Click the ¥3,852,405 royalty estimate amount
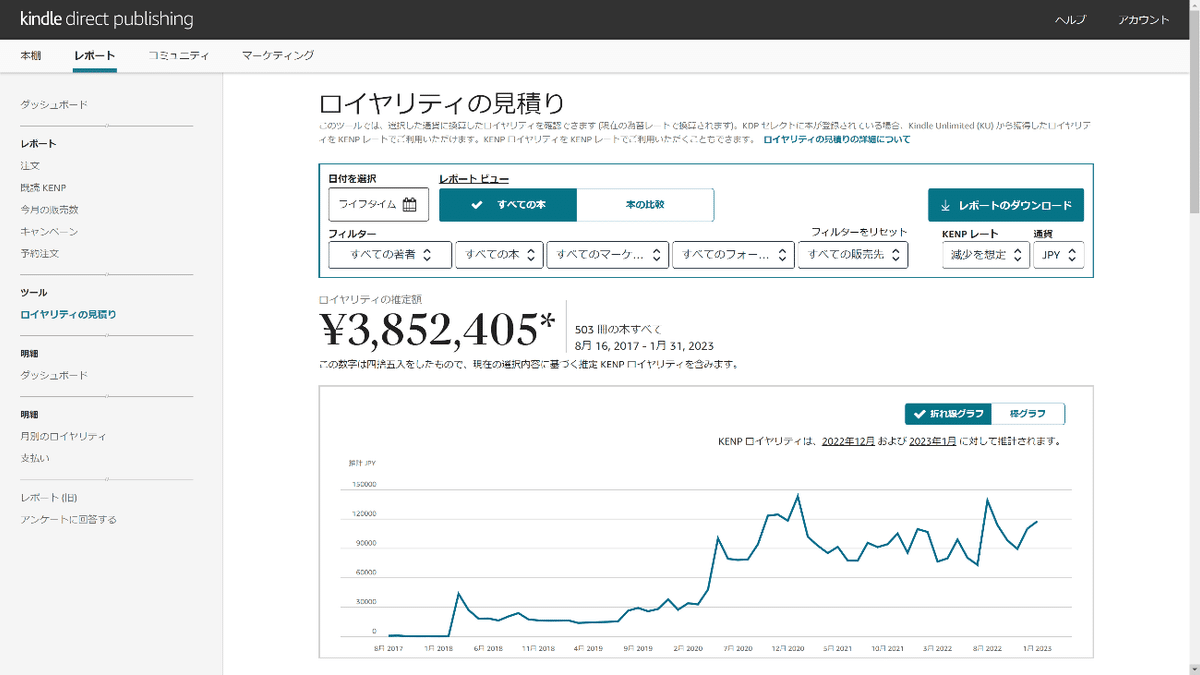The height and width of the screenshot is (675, 1200). pos(437,328)
